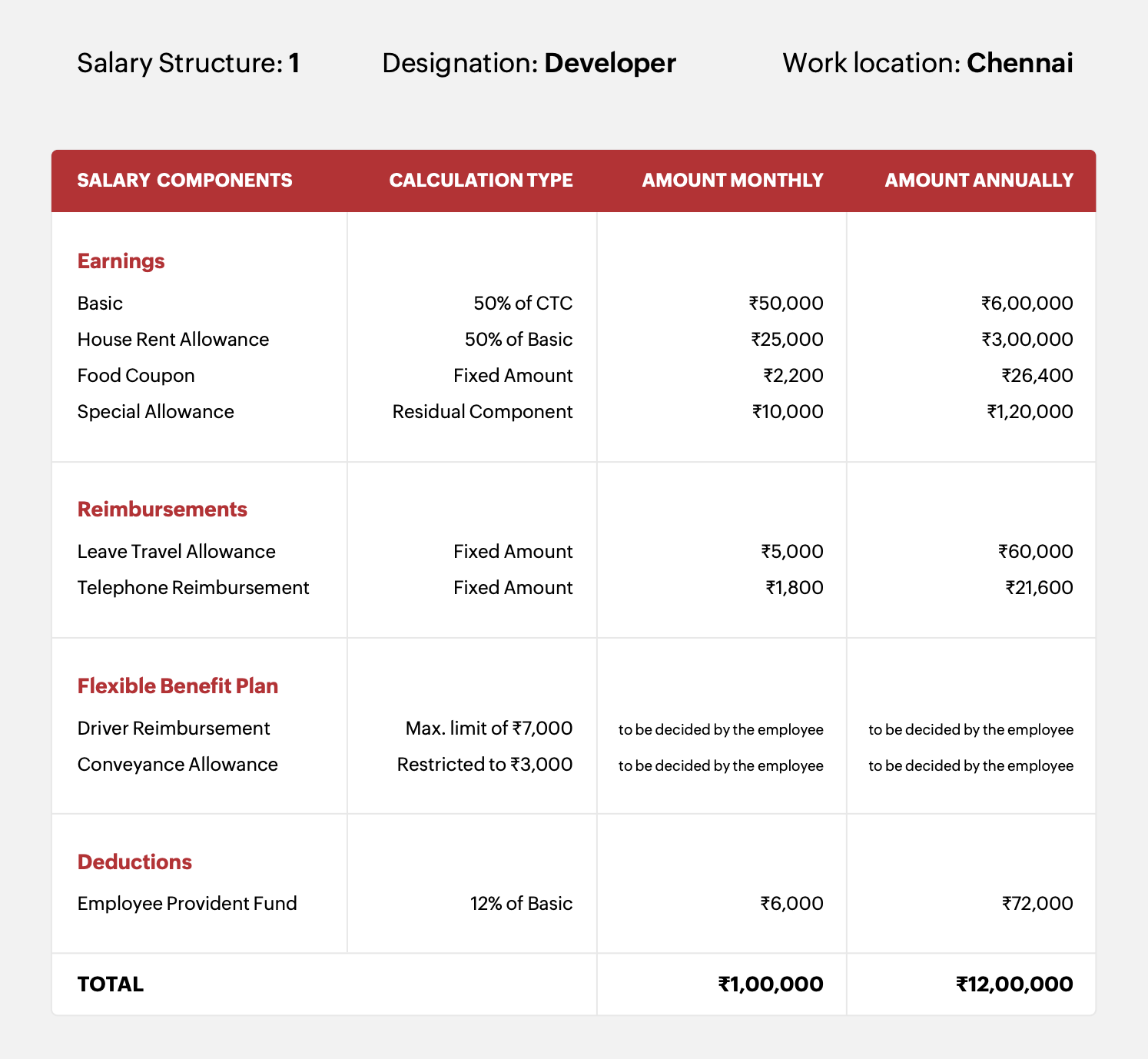Click Conveyance Allowance monthly 'to be decided' text
The image size is (1148, 1059).
click(x=721, y=766)
